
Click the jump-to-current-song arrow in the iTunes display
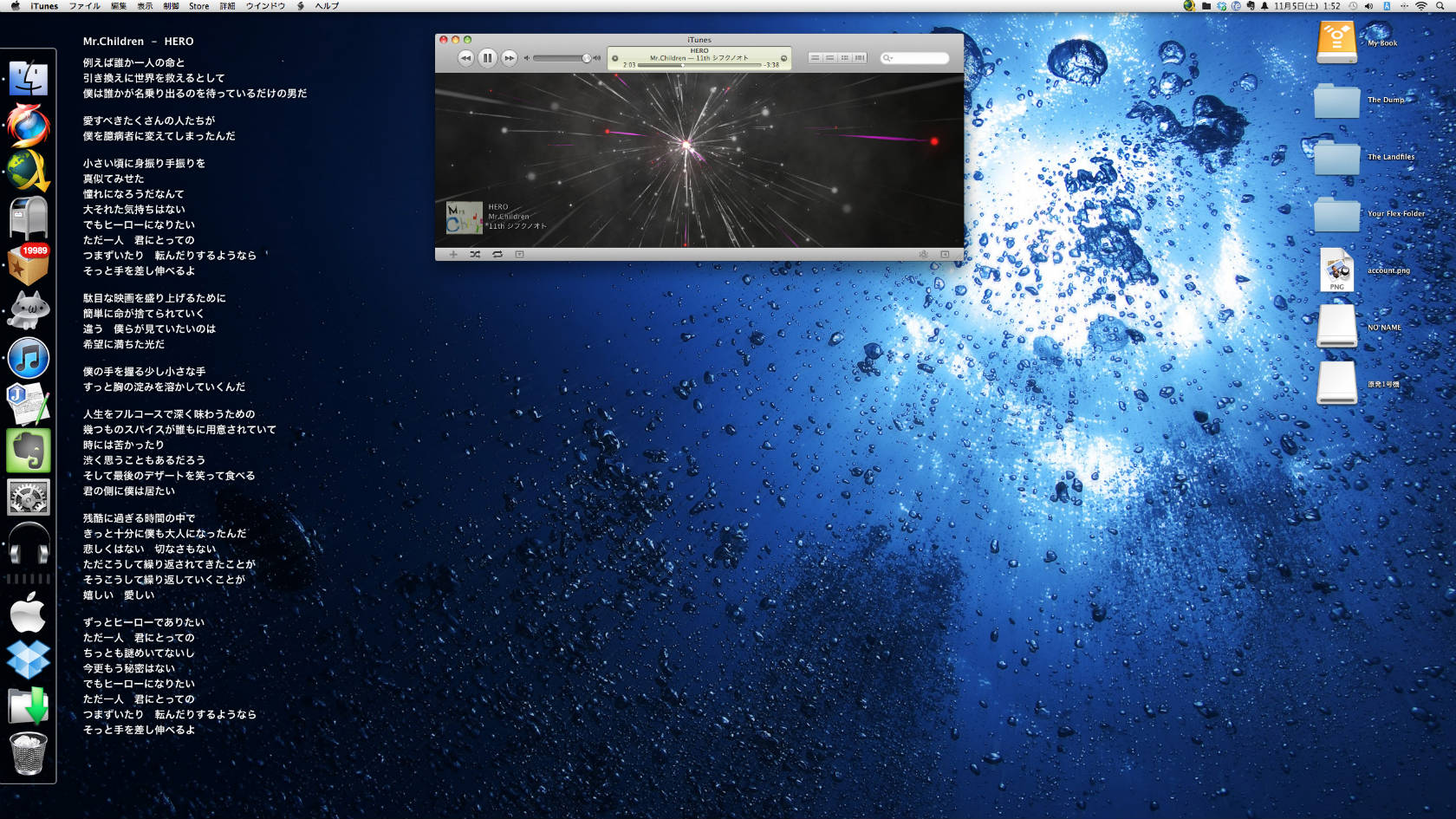pos(783,59)
